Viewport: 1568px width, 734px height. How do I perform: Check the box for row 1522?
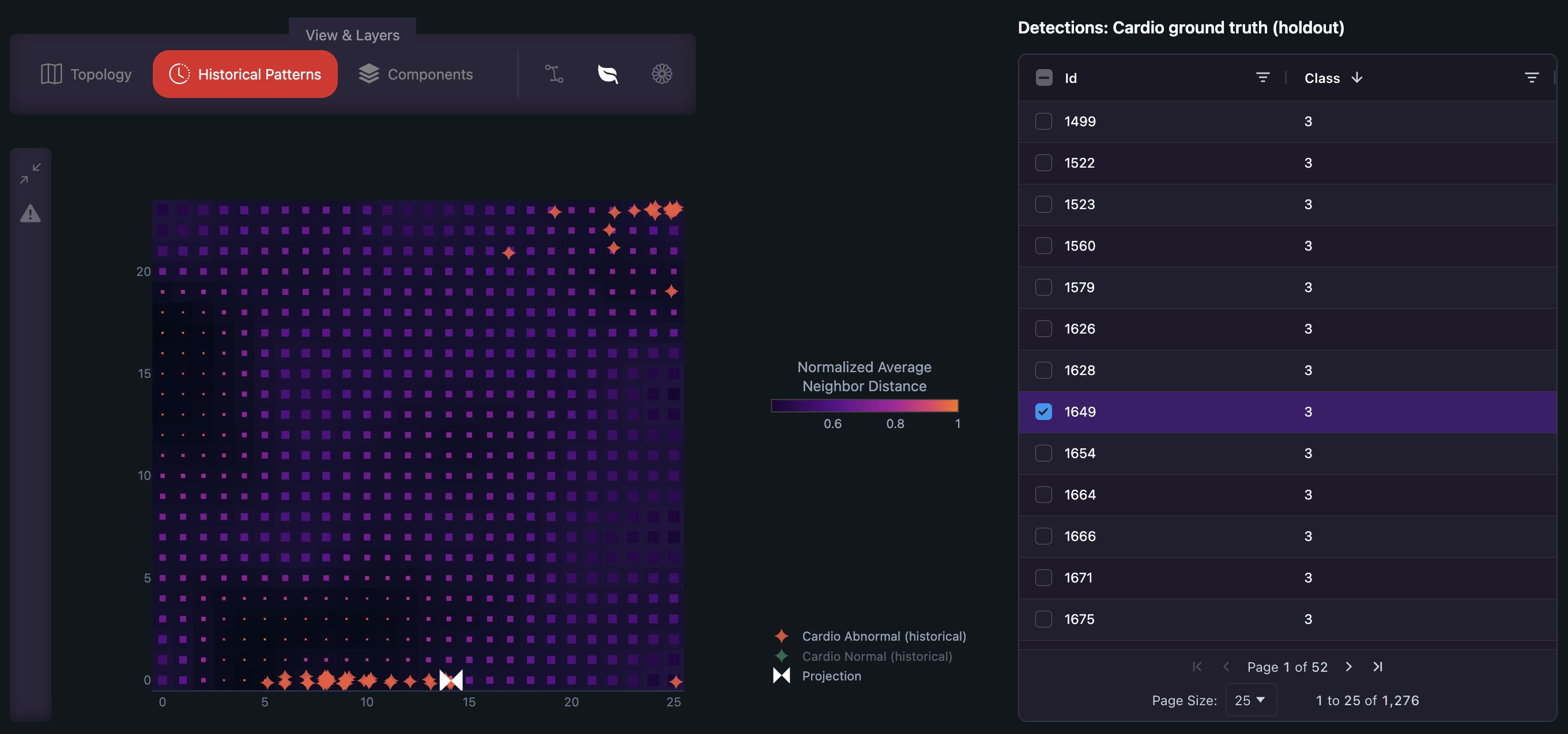pyautogui.click(x=1043, y=163)
